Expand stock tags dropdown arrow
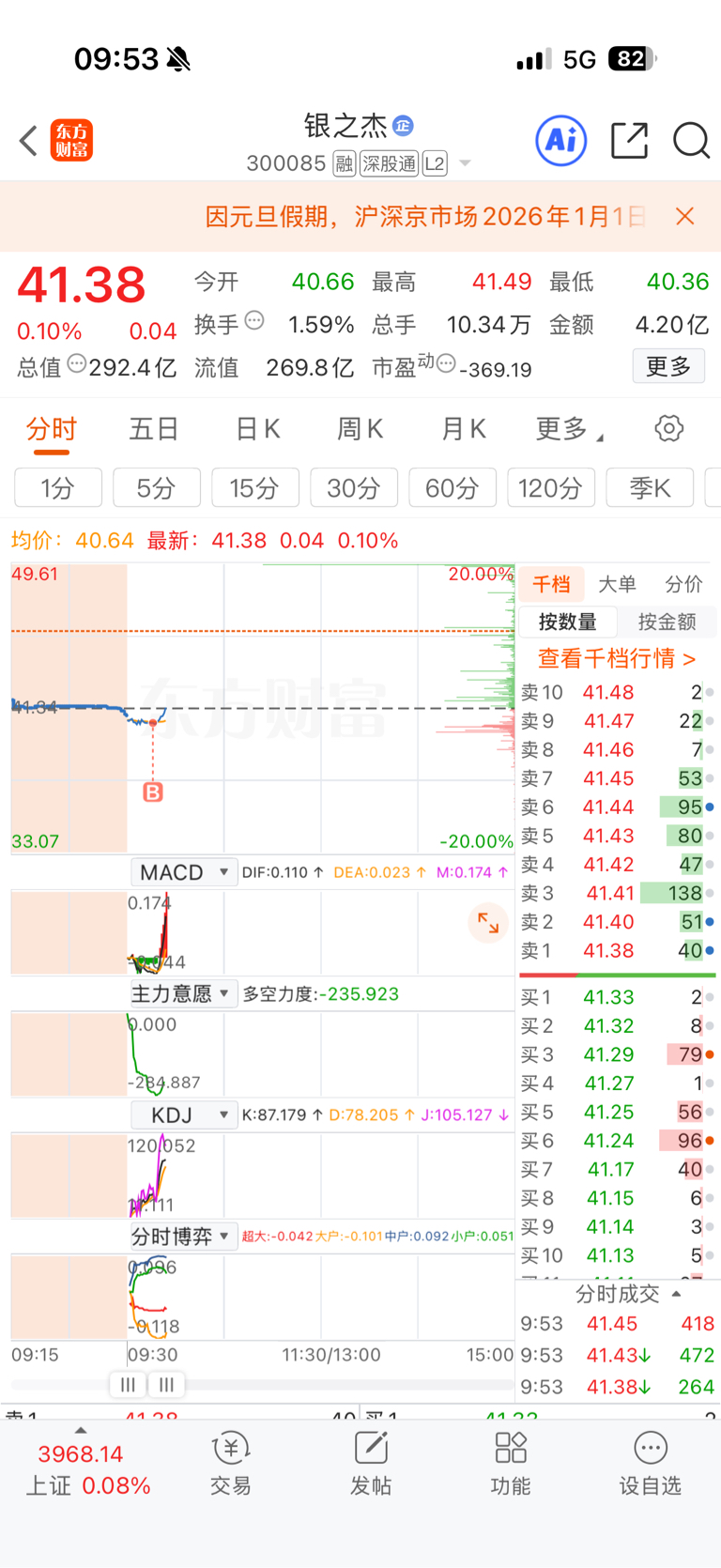The height and width of the screenshot is (1568, 721). click(465, 164)
